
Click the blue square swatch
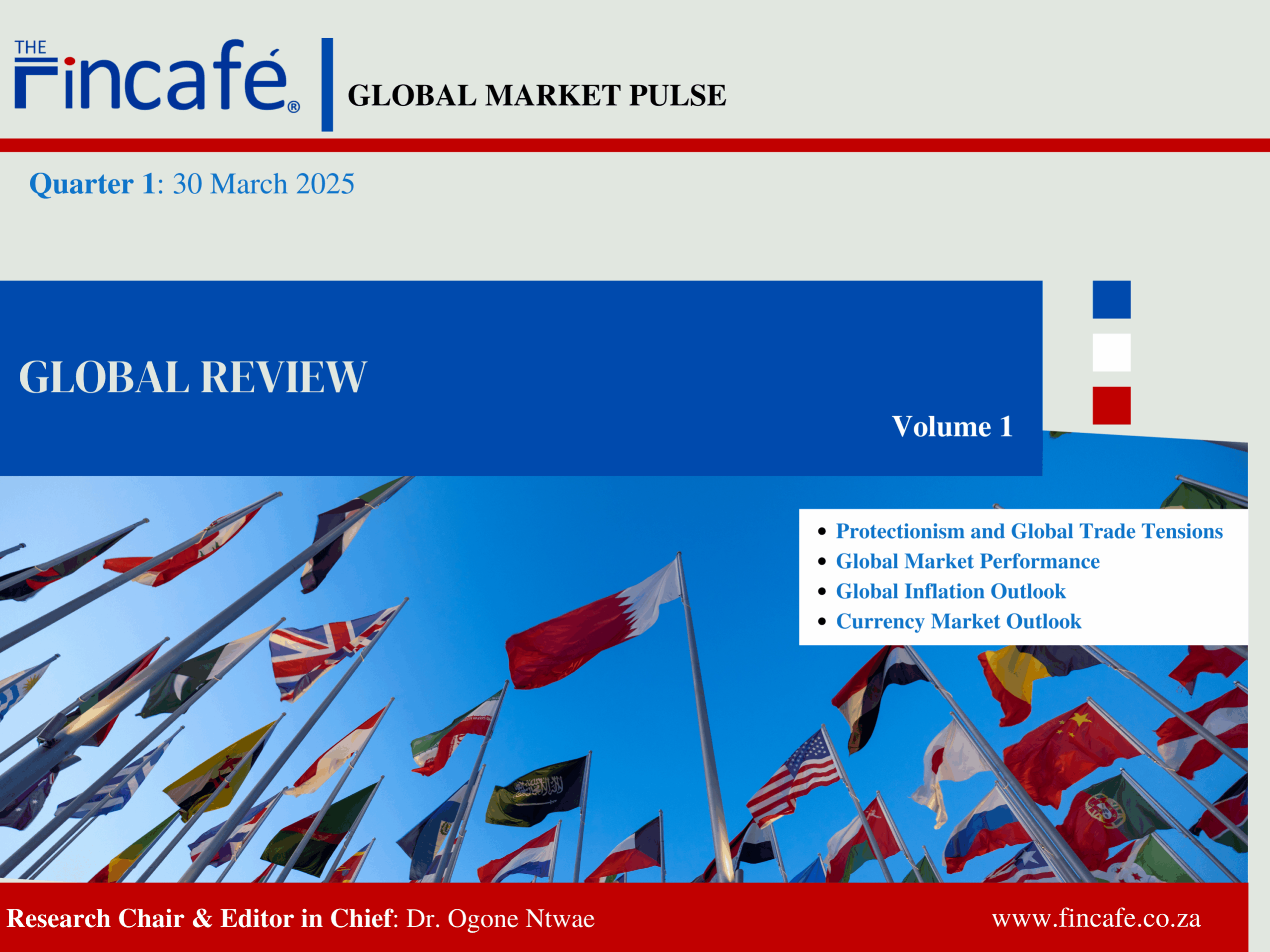pos(1111,300)
